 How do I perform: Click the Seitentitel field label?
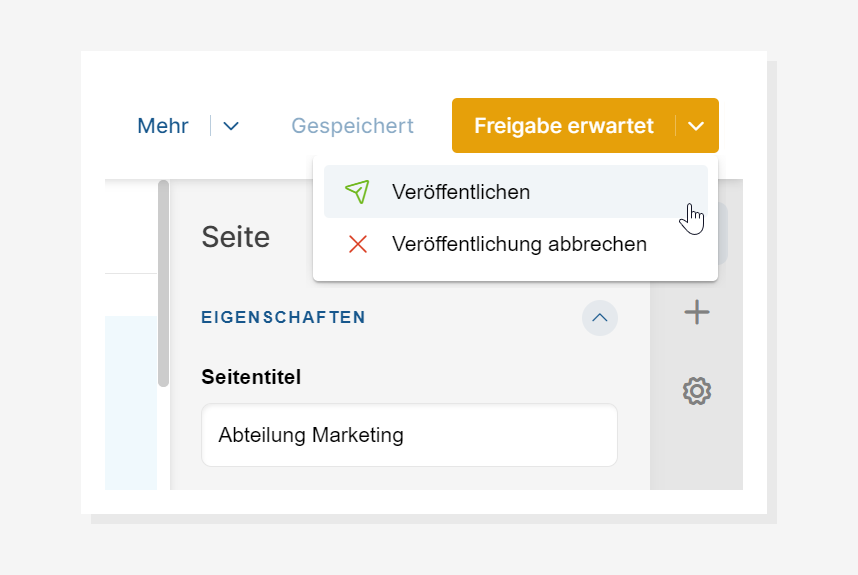251,377
